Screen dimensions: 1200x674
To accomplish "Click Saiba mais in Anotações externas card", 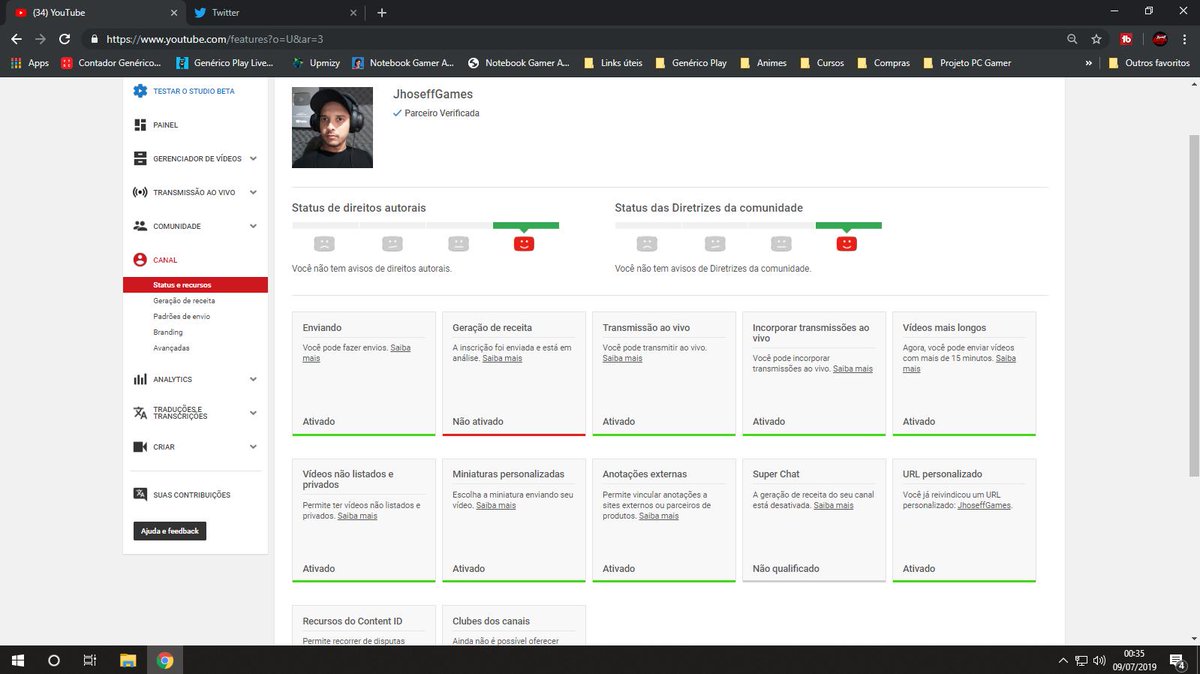I will [x=659, y=516].
